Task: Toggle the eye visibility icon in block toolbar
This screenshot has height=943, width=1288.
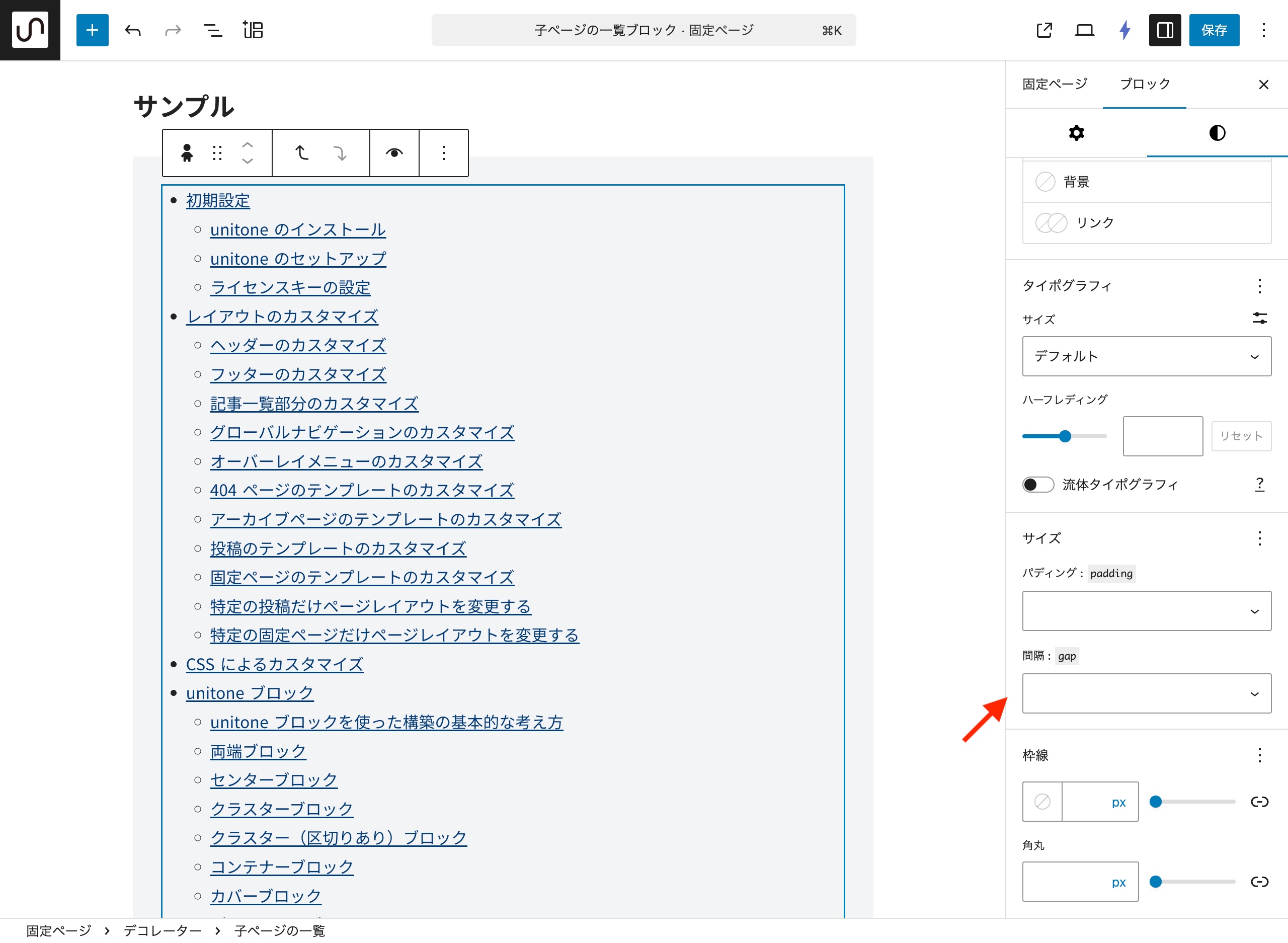Action: pos(394,153)
